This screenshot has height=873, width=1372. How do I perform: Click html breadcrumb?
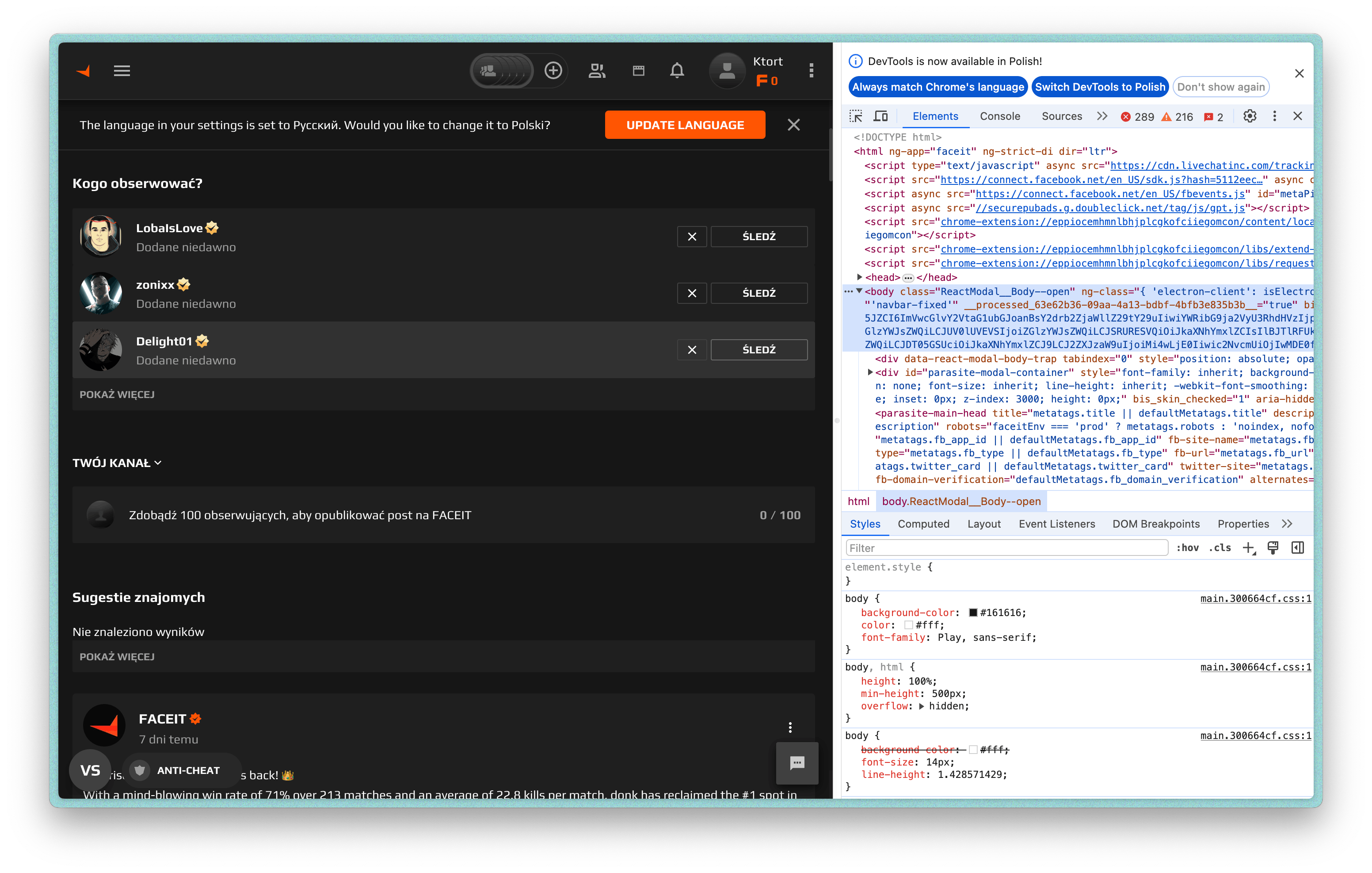click(859, 501)
